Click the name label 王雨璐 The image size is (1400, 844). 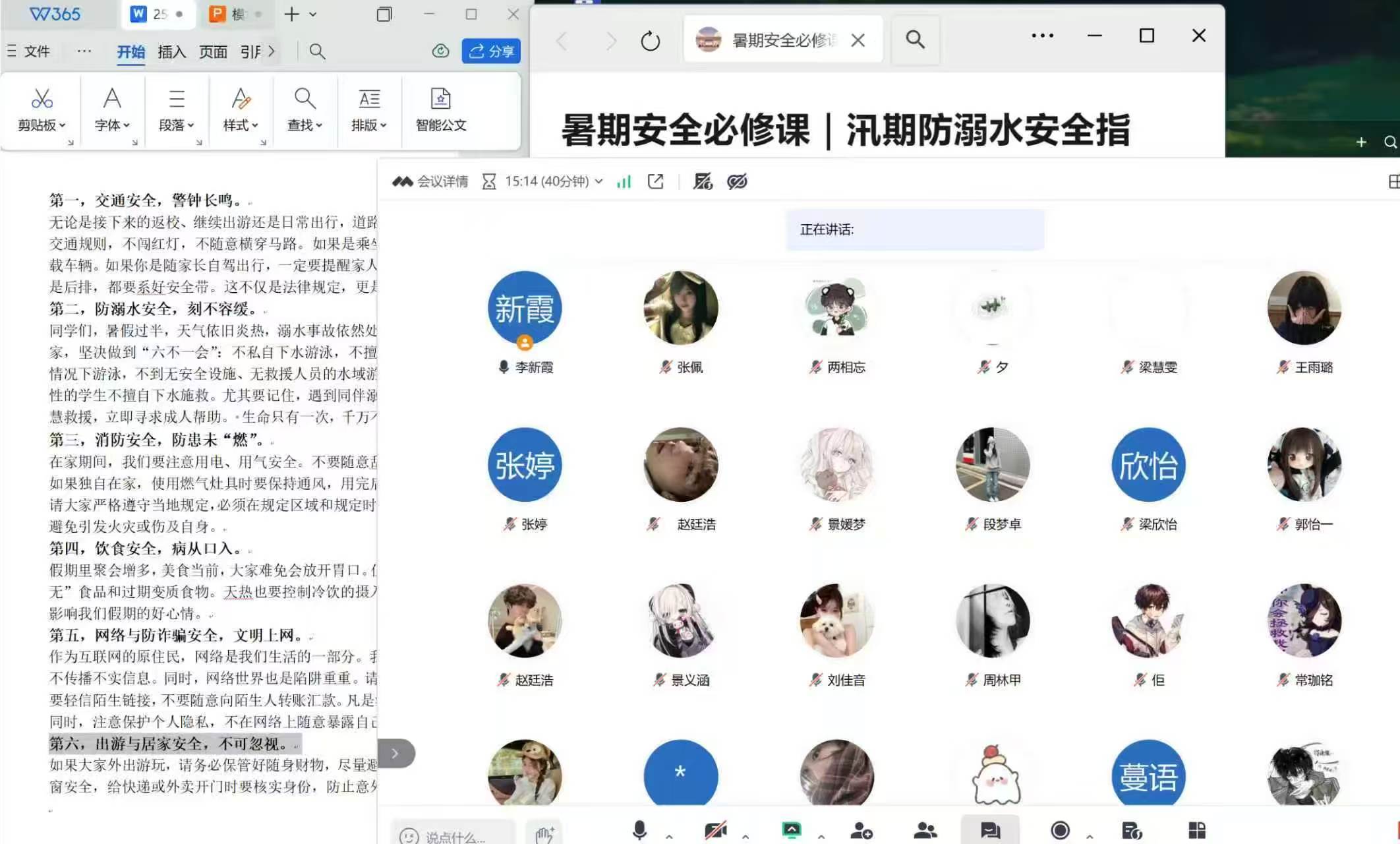[1314, 367]
